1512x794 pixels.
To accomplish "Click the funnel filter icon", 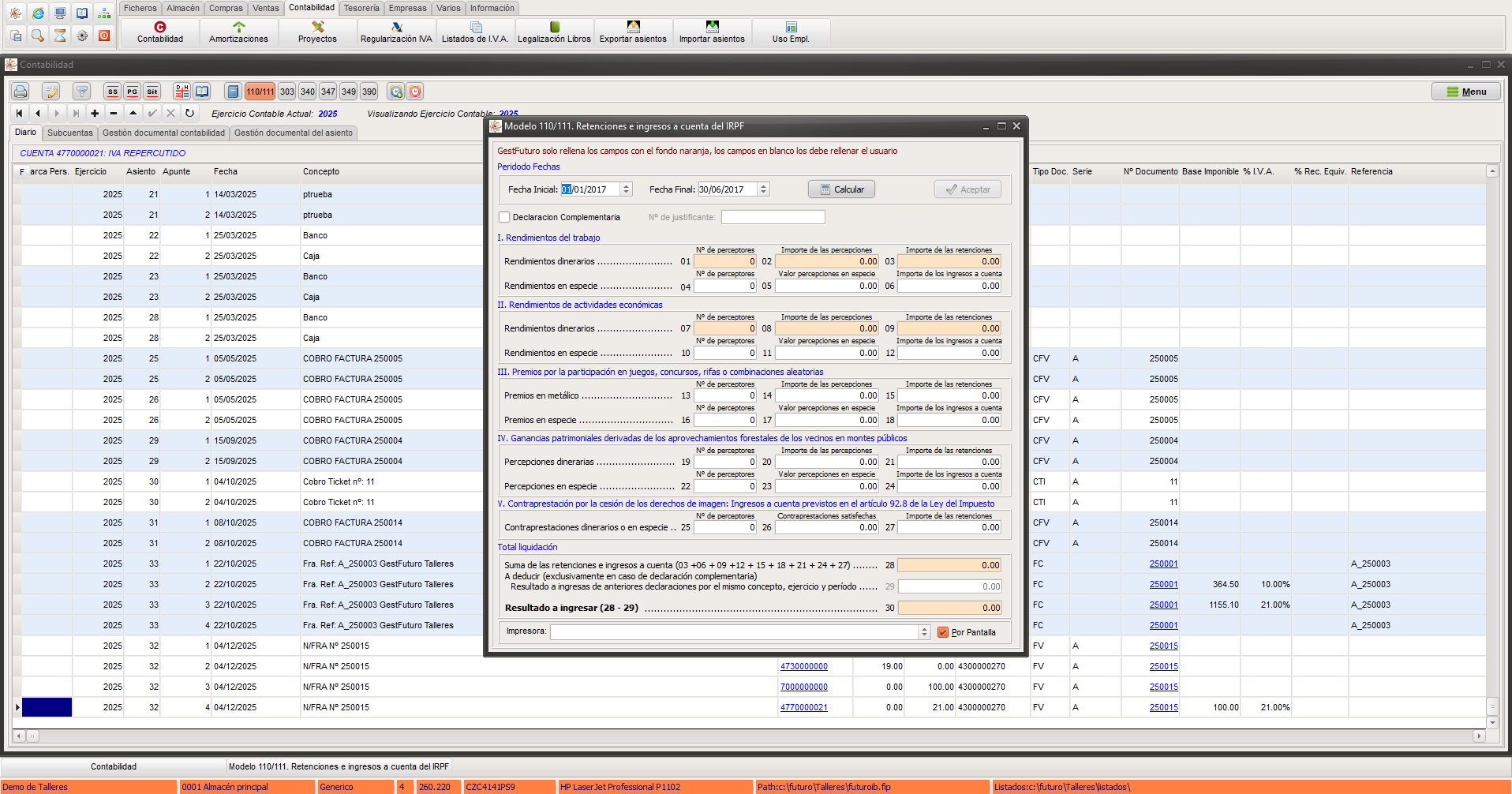I will pos(81,92).
